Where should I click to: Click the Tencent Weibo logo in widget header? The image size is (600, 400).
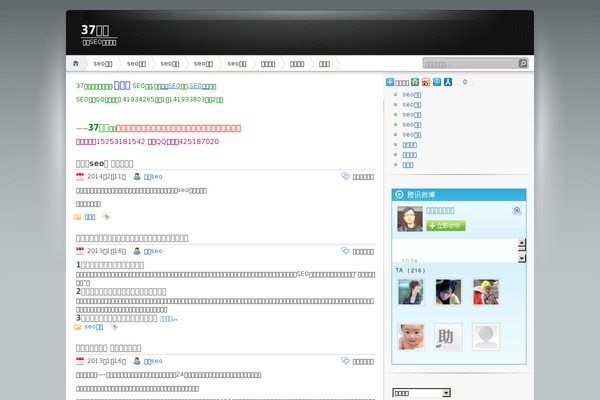pyautogui.click(x=399, y=194)
